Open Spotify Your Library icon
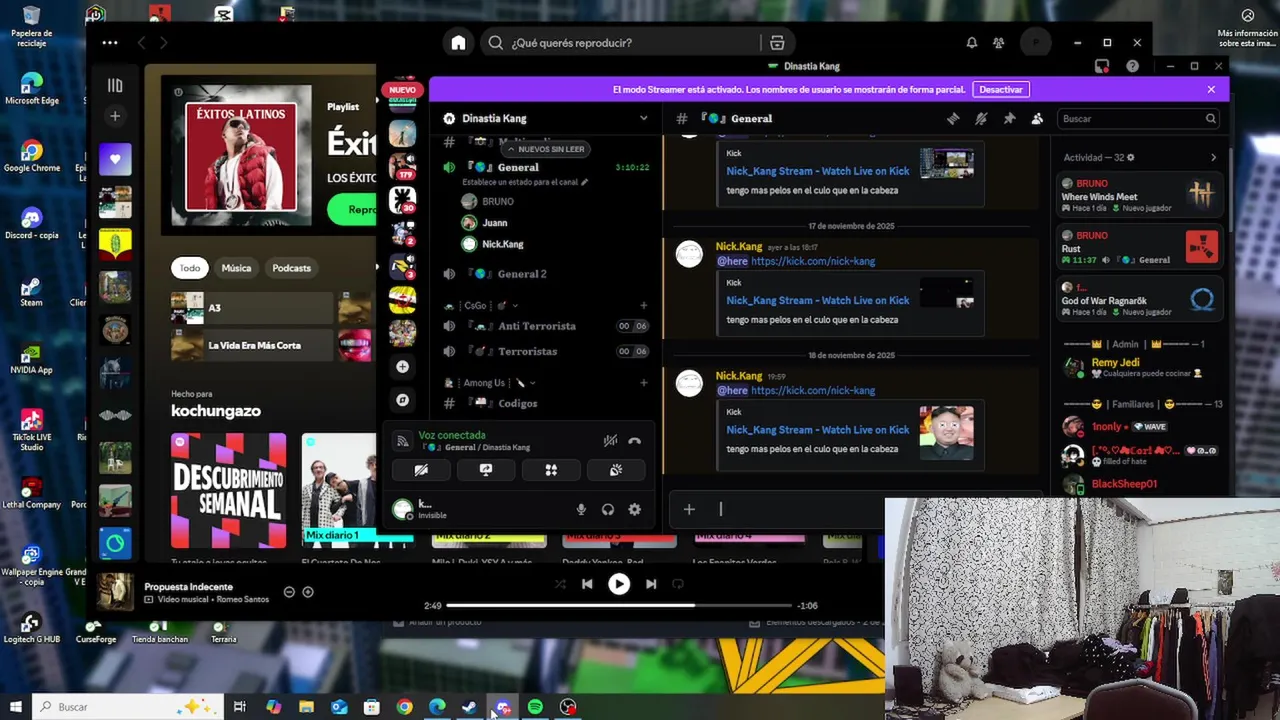The image size is (1280, 720). [x=115, y=86]
